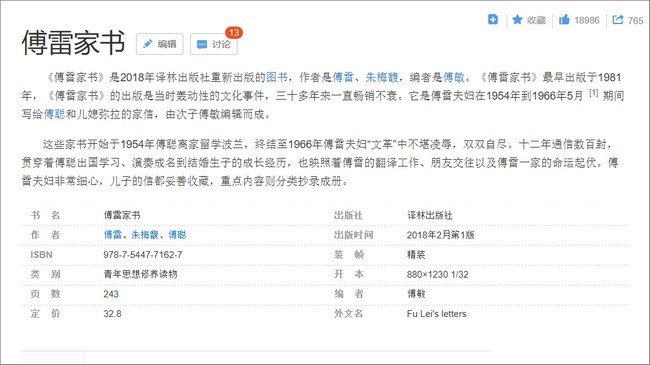Click the price value 32.8

pos(112,314)
